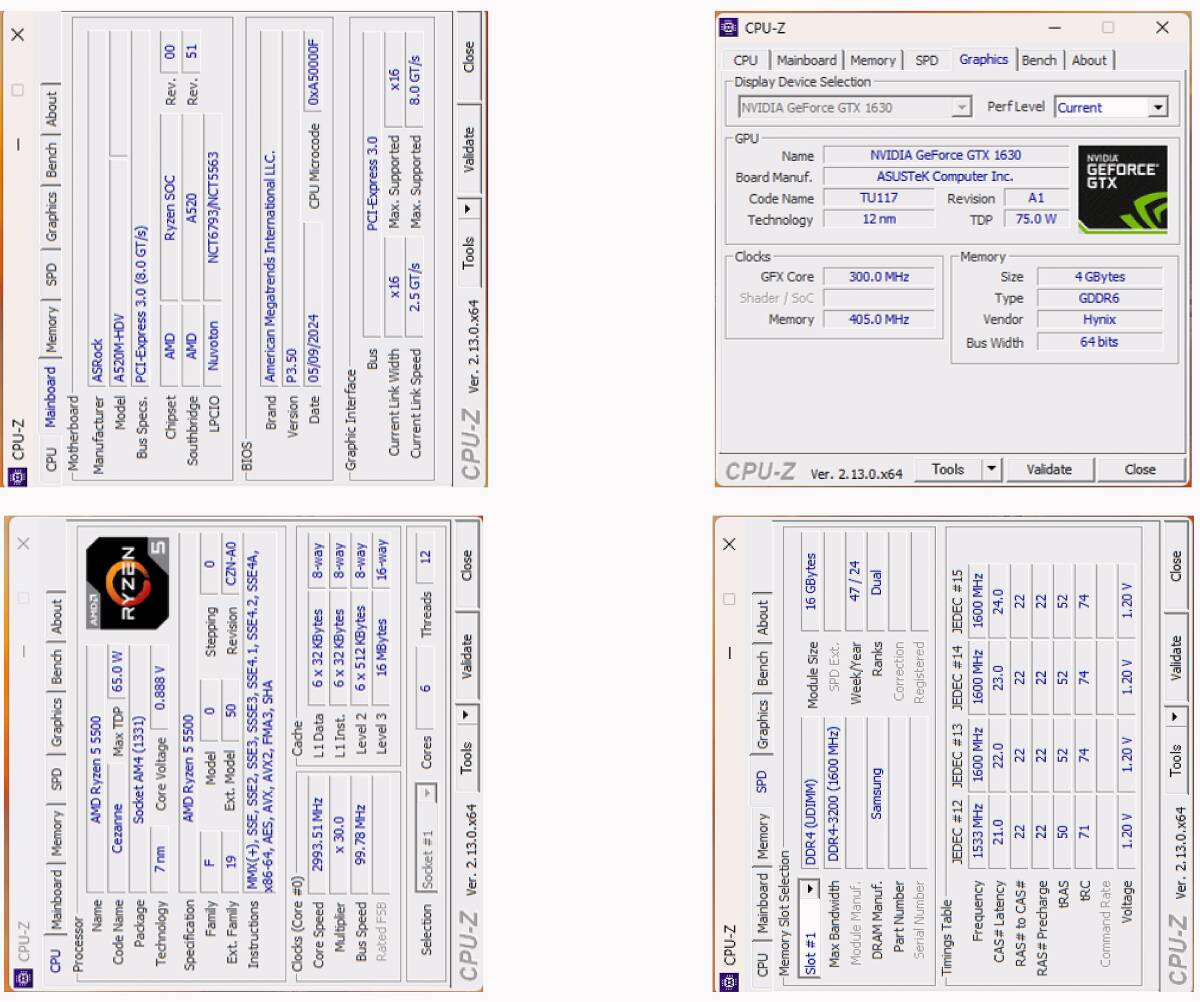Click the Core Speed value 2993.51 MHz
The height and width of the screenshot is (1002, 1200).
coord(316,832)
